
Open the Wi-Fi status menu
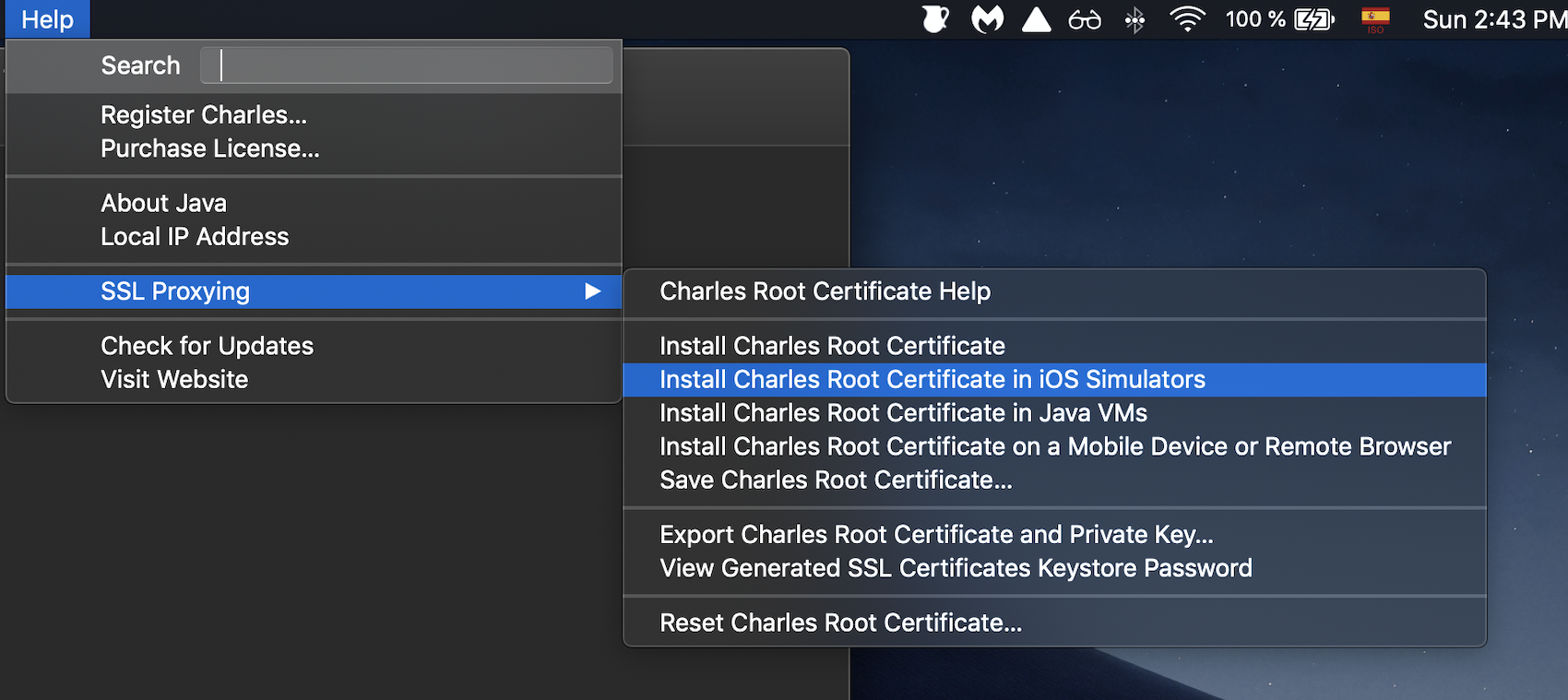(1187, 19)
